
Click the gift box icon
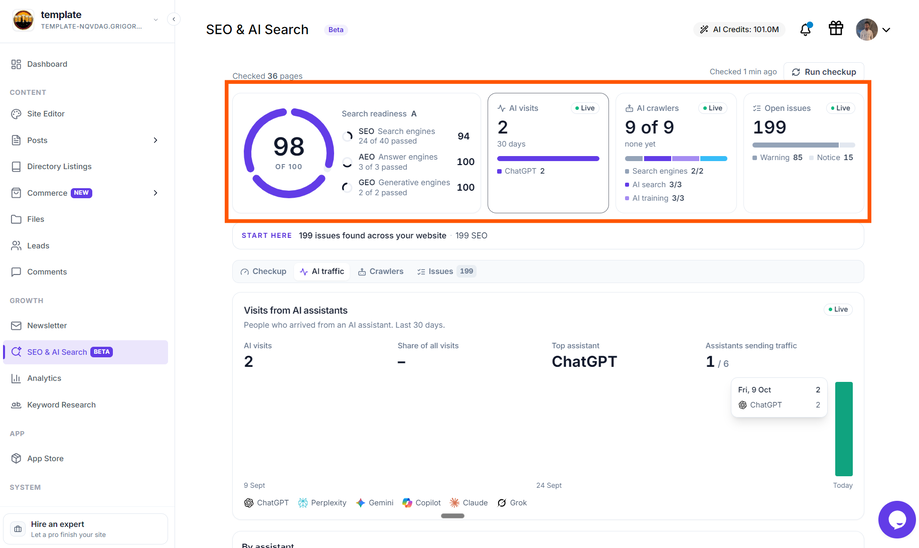click(x=836, y=28)
